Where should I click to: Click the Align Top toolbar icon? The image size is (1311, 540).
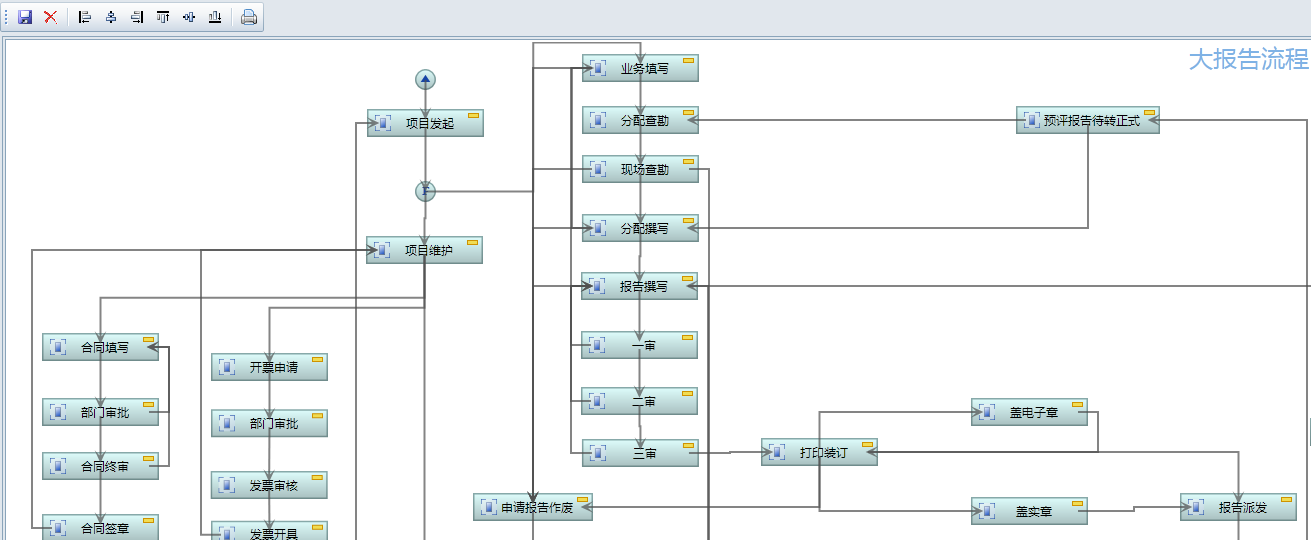[x=163, y=17]
